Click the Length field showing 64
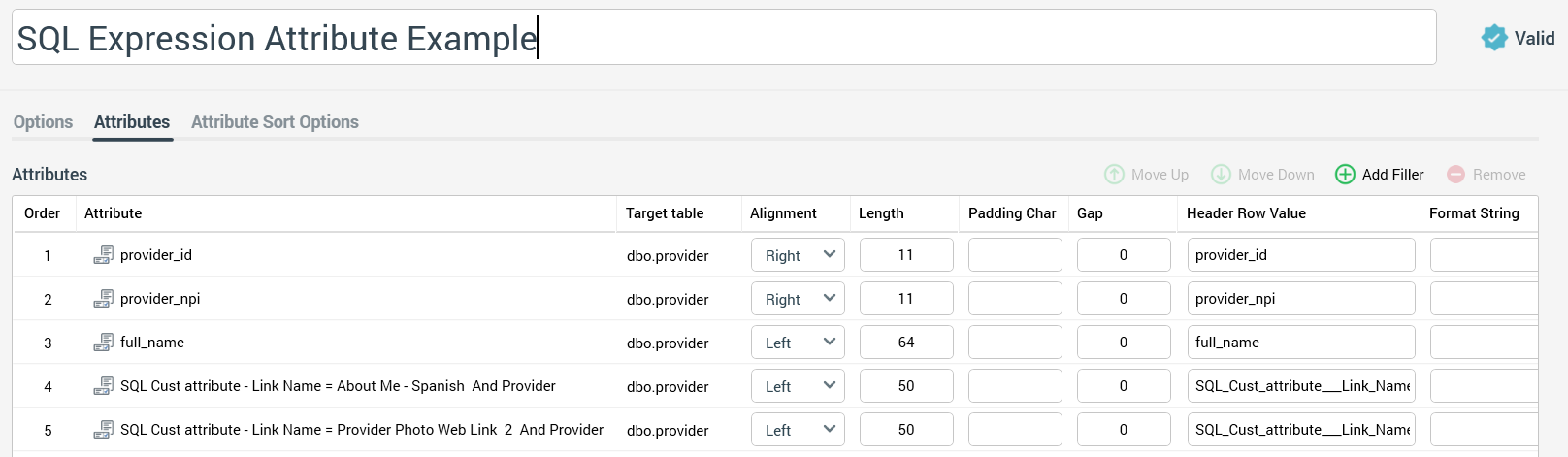 click(906, 343)
